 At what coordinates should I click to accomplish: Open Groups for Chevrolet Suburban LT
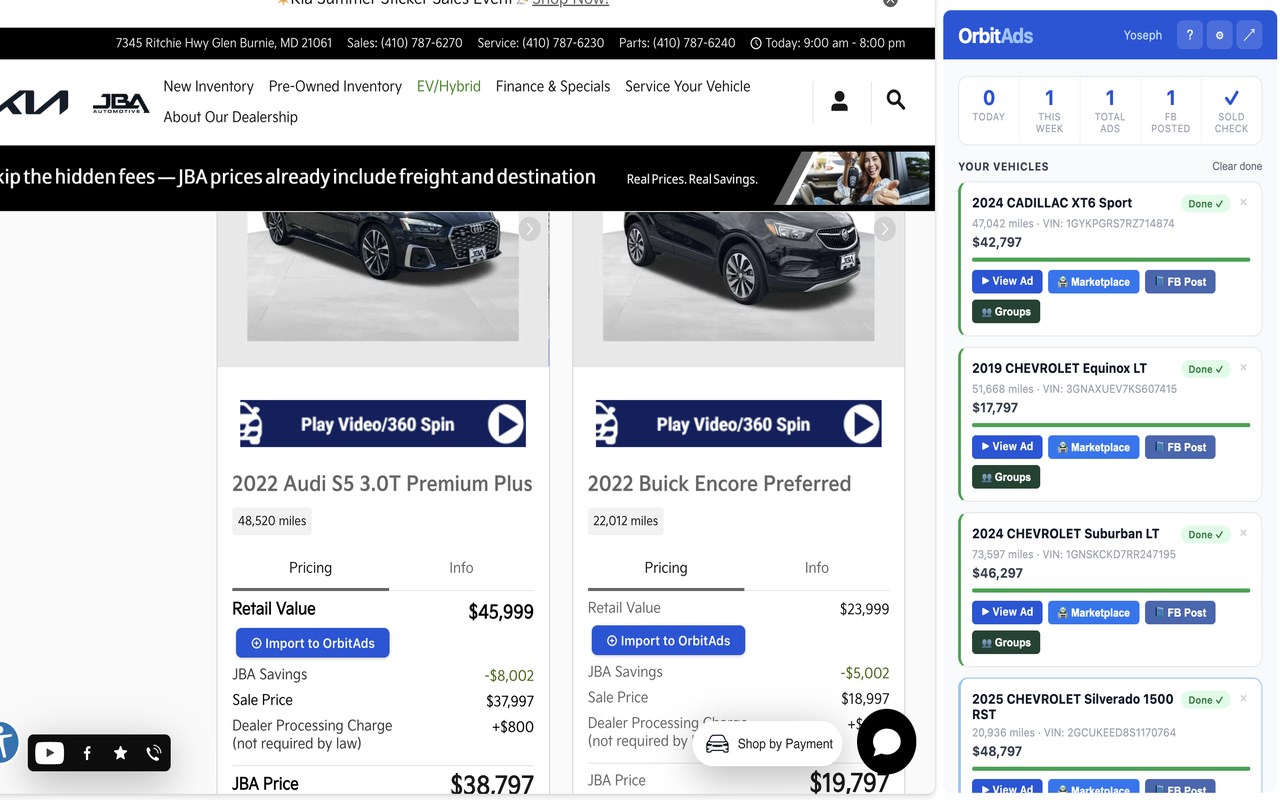[1006, 642]
